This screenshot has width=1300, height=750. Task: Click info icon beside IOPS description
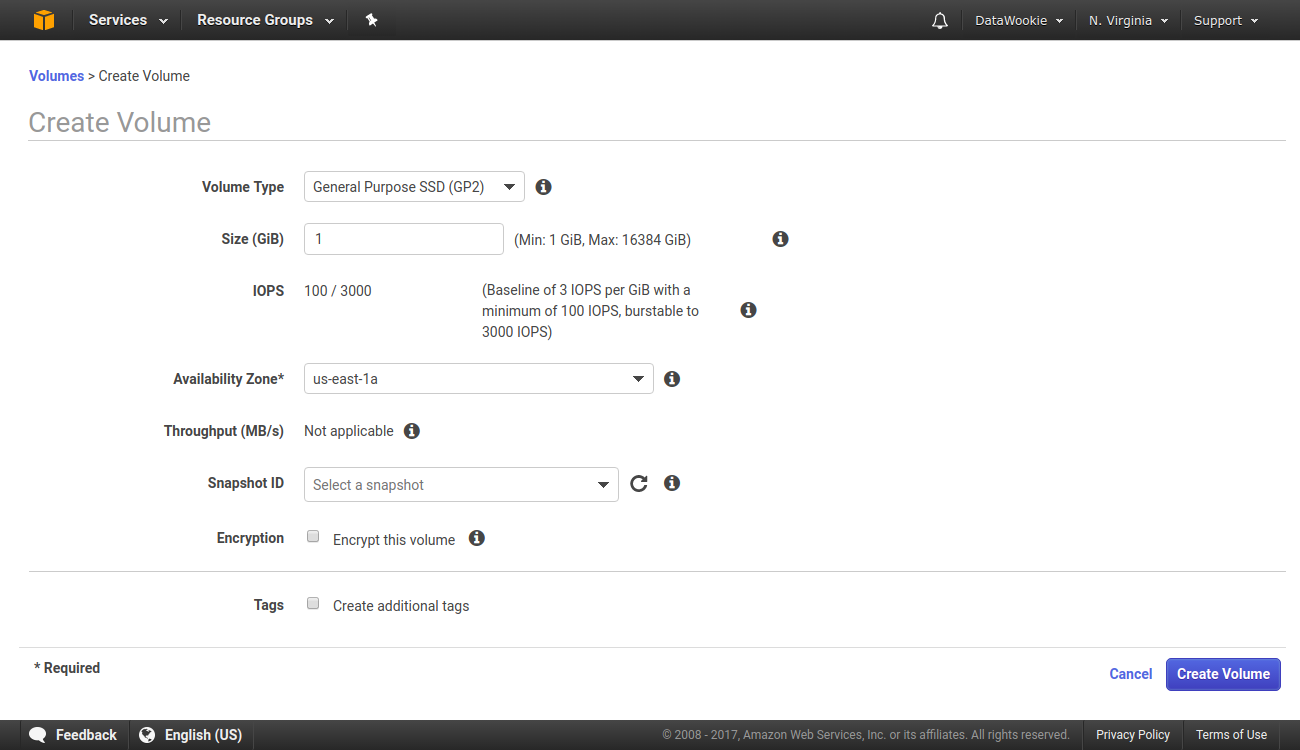click(748, 310)
